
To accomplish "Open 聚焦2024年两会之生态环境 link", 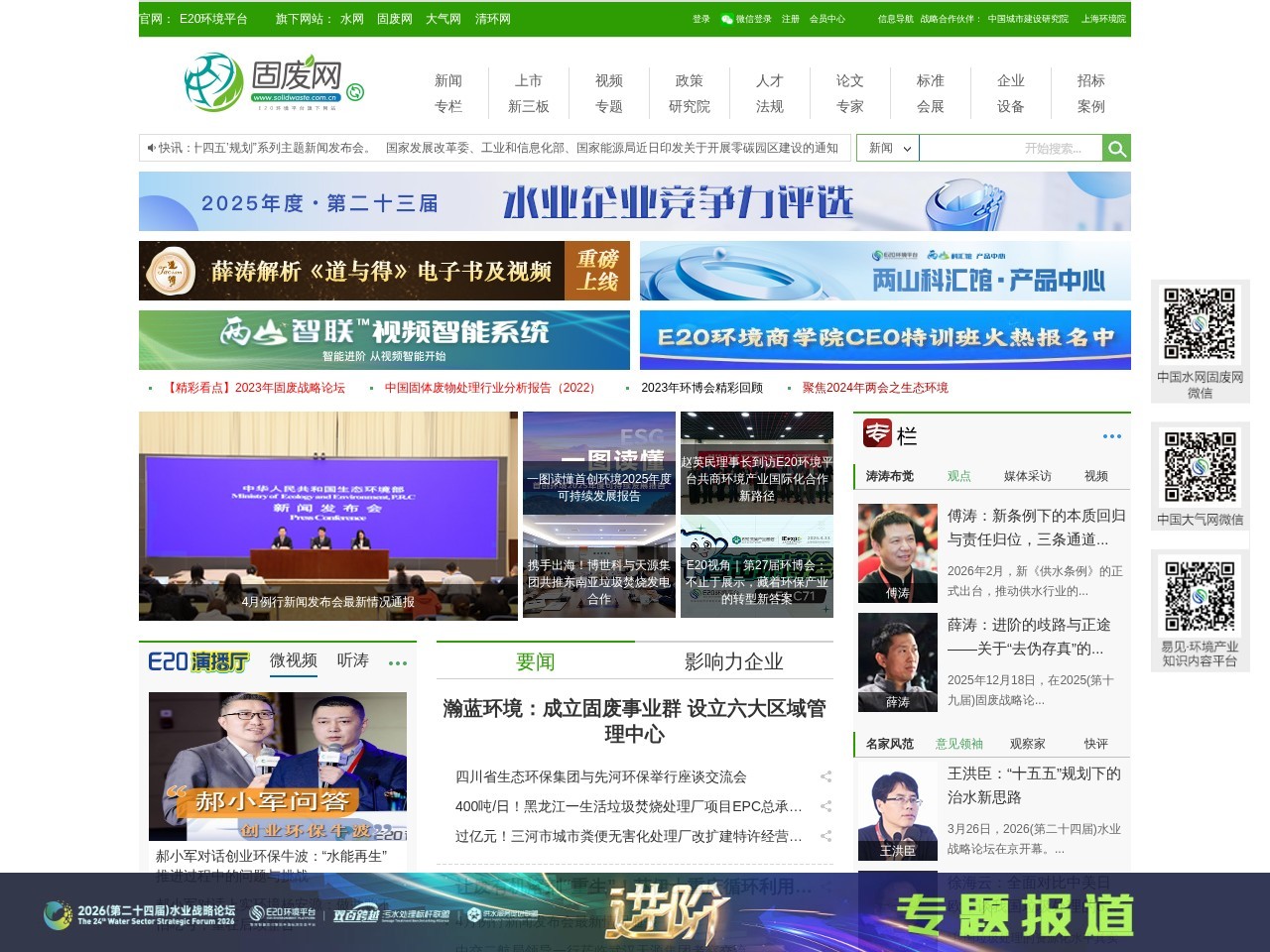I will coord(875,388).
